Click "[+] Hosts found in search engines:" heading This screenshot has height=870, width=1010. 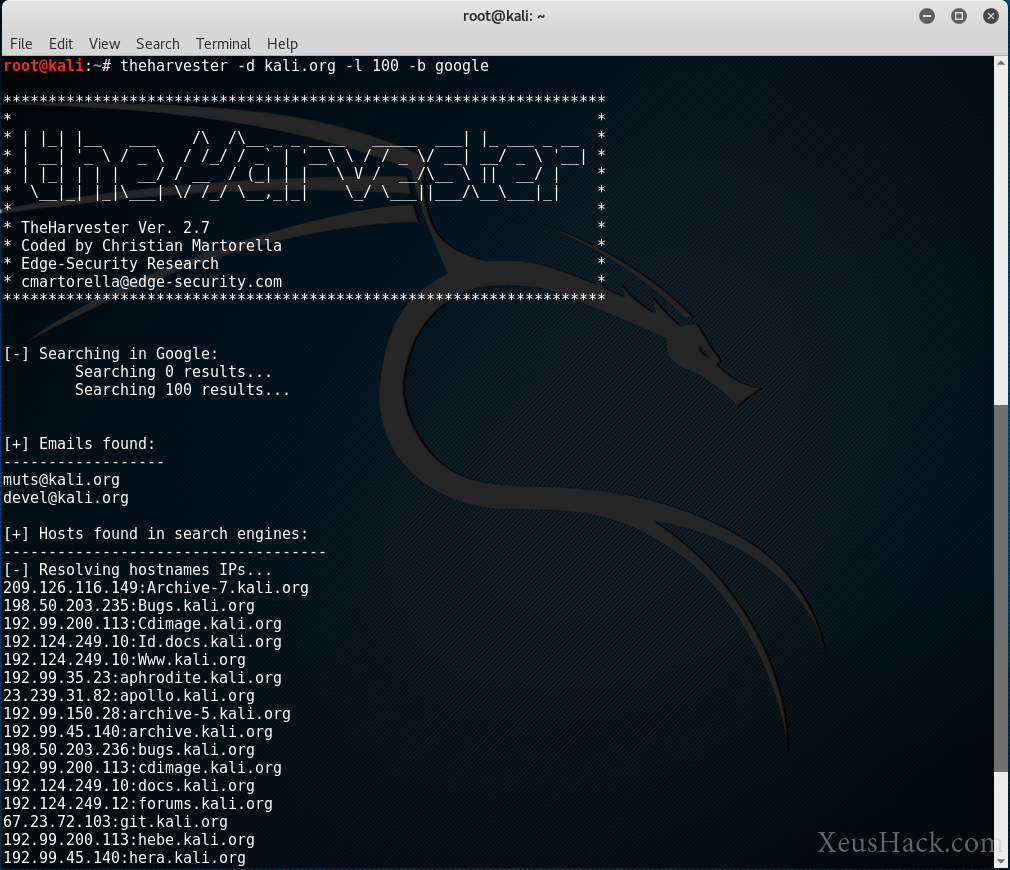click(x=156, y=534)
